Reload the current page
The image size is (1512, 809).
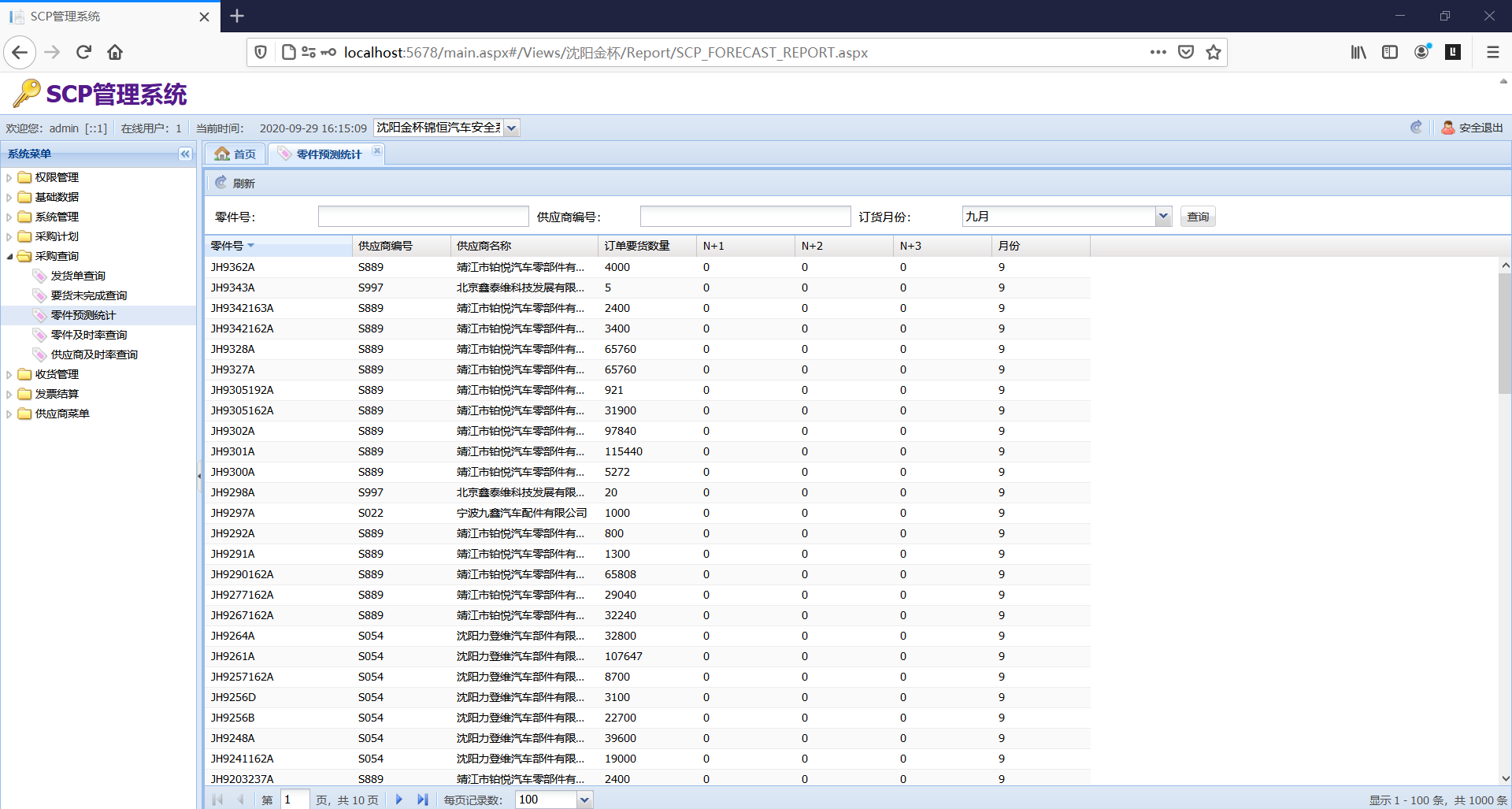84,53
